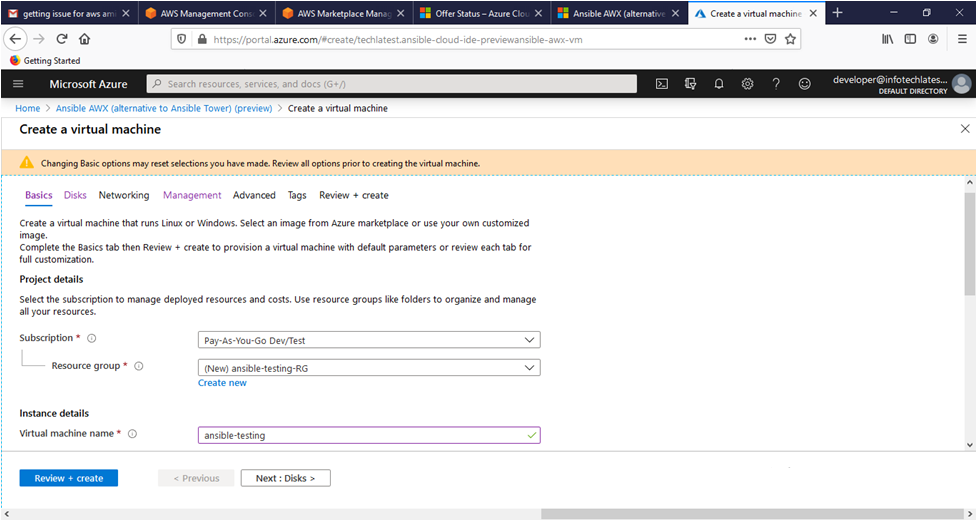The width and height of the screenshot is (977, 521).
Task: Open the Firefox account icon
Action: [x=933, y=39]
